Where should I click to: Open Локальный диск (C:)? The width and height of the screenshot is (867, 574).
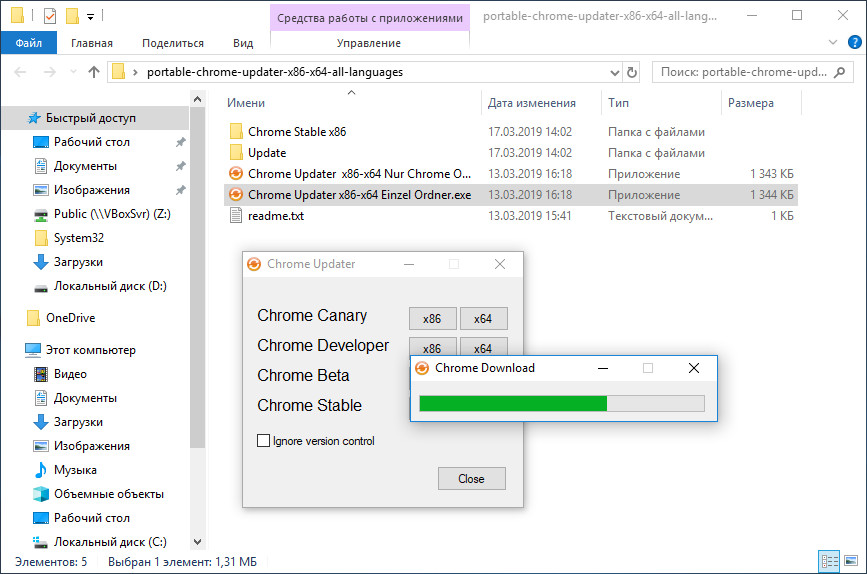pos(110,542)
